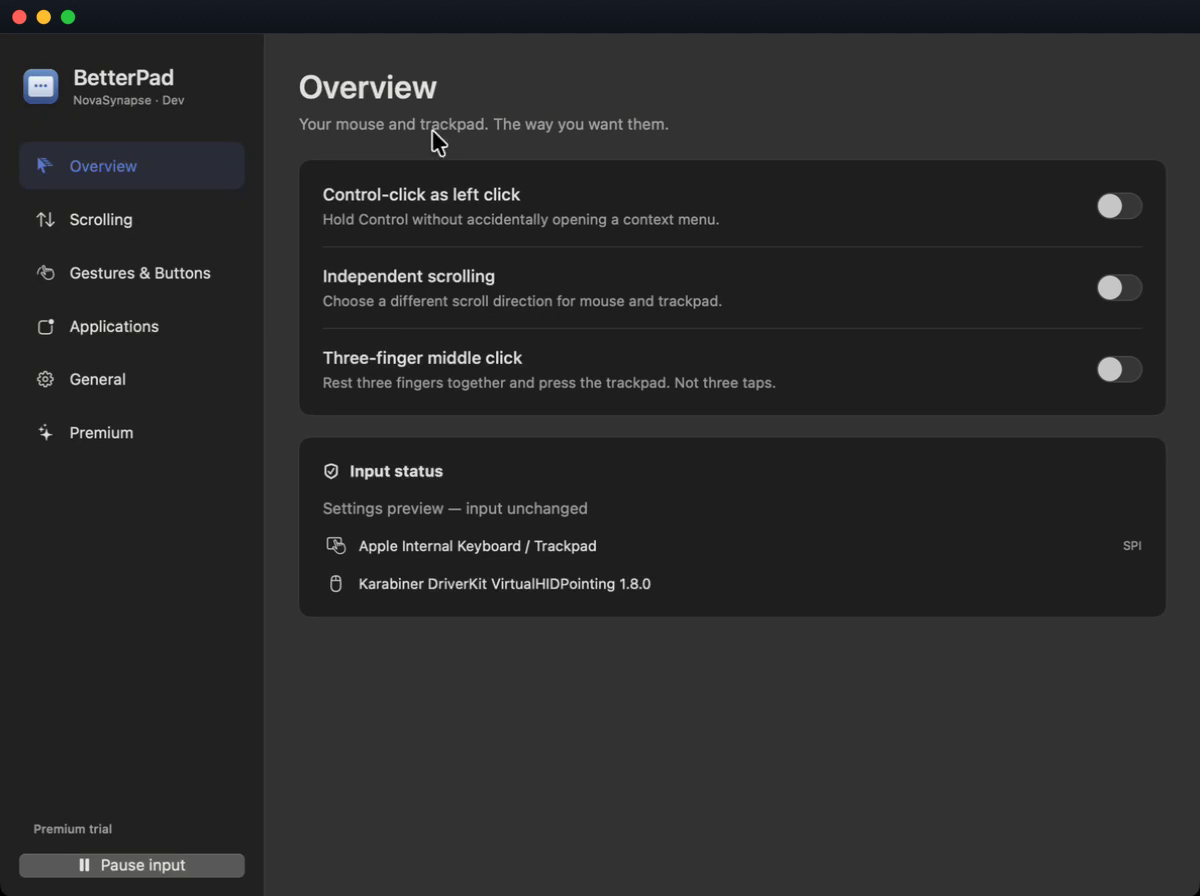Screen dimensions: 1200x896
Task: Open the Applications section
Action: coord(132,326)
